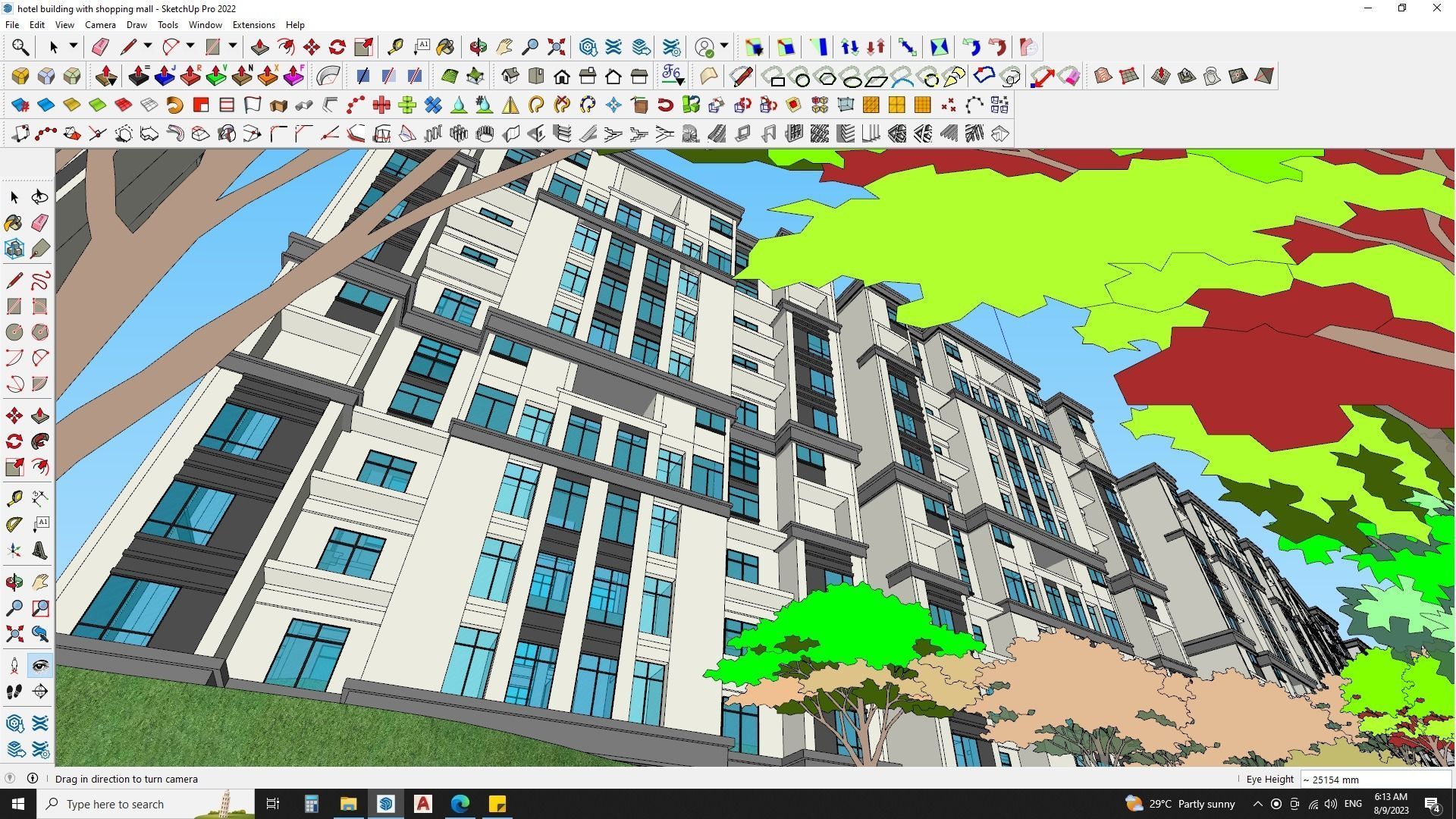Select the Sandbox Add Detail tool
The height and width of the screenshot is (819, 1456).
pyautogui.click(x=1238, y=76)
